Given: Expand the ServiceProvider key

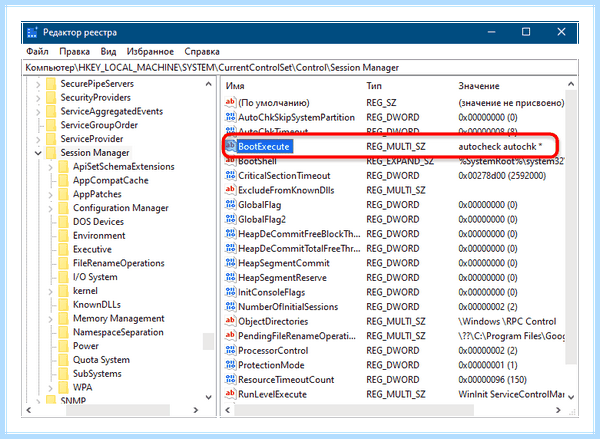Looking at the screenshot, I should tap(38, 139).
